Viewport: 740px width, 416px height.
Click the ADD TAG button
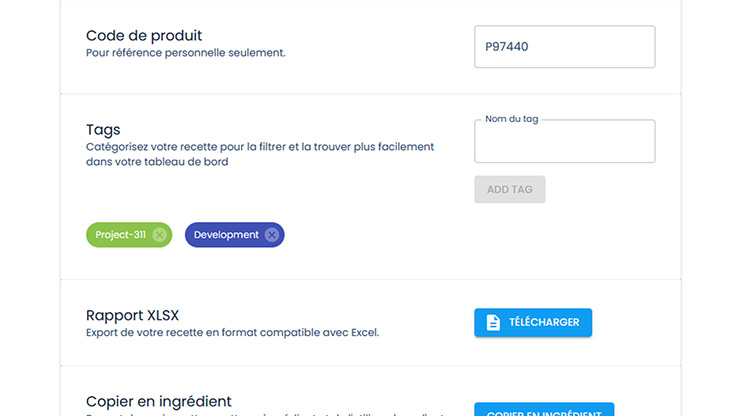(510, 189)
